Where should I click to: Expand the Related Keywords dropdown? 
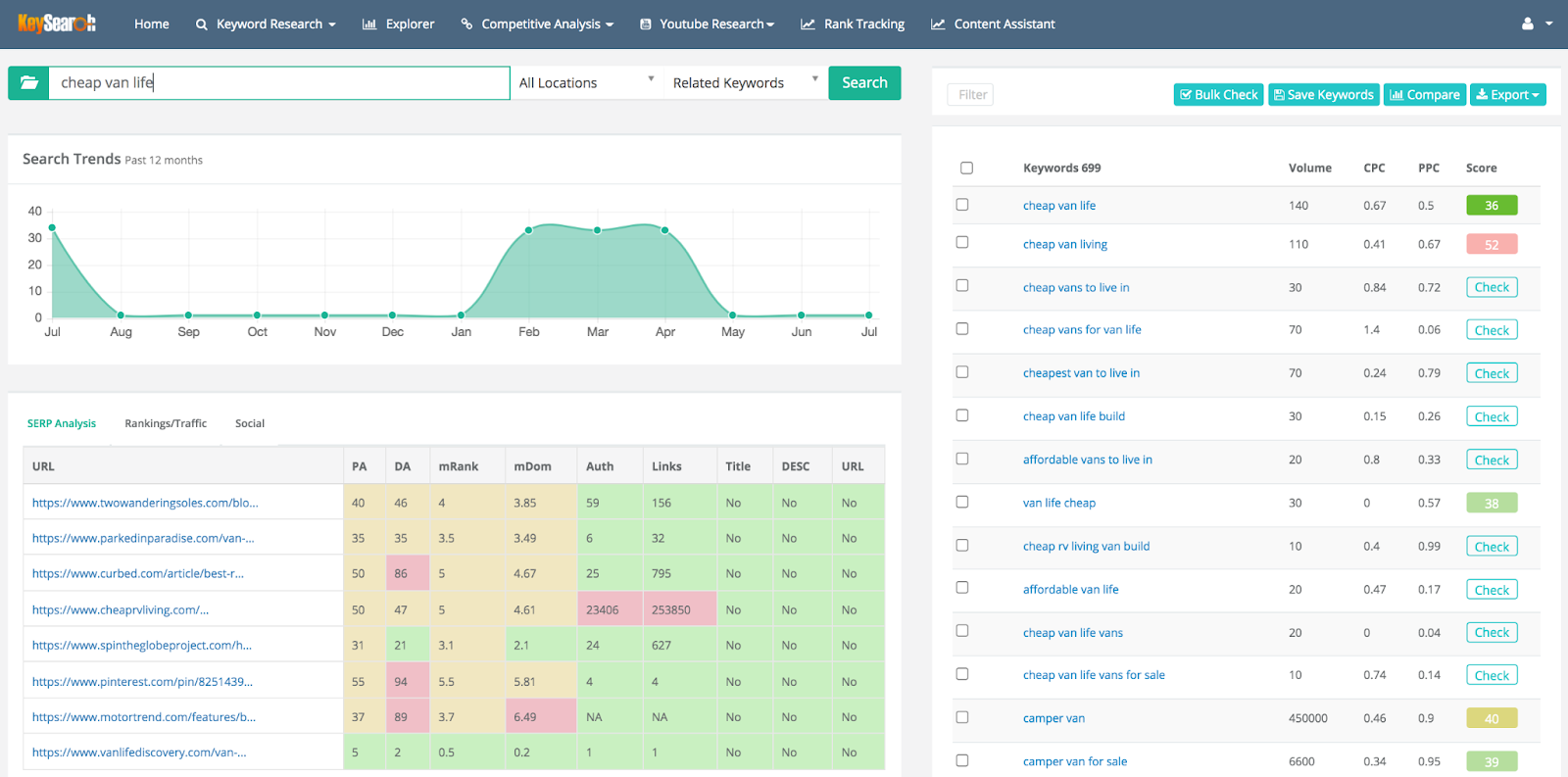tap(744, 83)
